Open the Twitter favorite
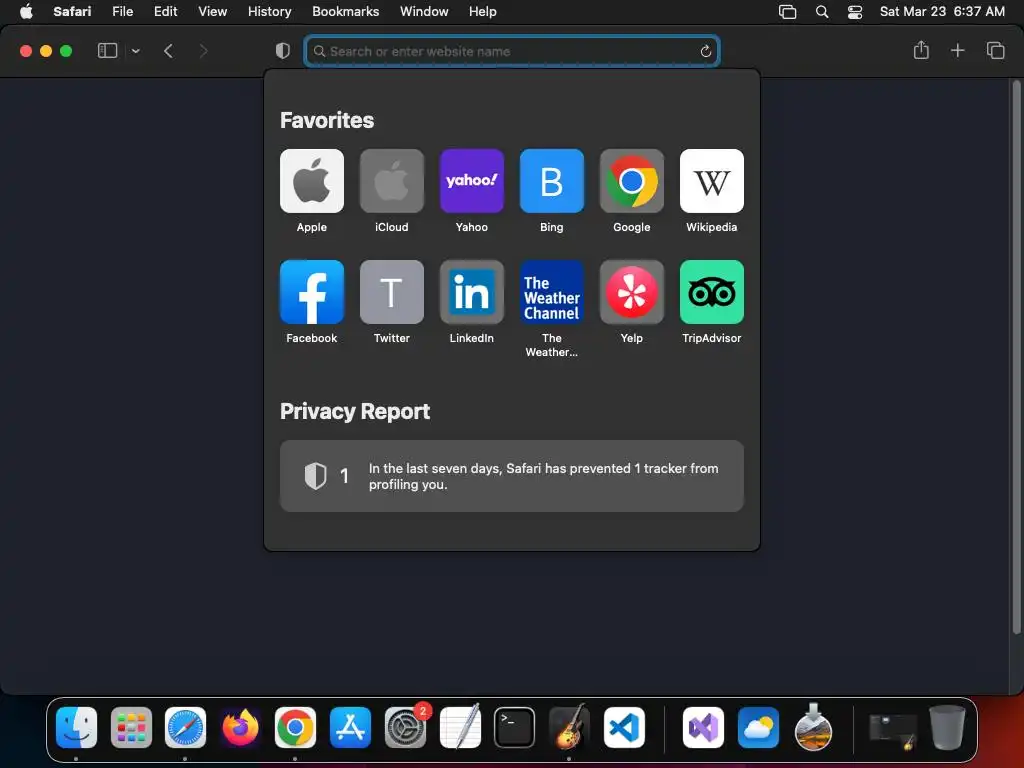Screen dimensions: 1024x768 pyautogui.click(x=392, y=292)
